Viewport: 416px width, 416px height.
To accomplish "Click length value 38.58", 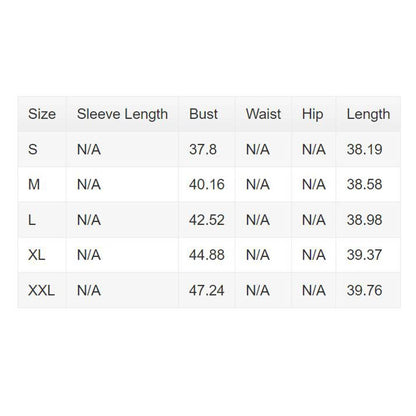I will [364, 184].
